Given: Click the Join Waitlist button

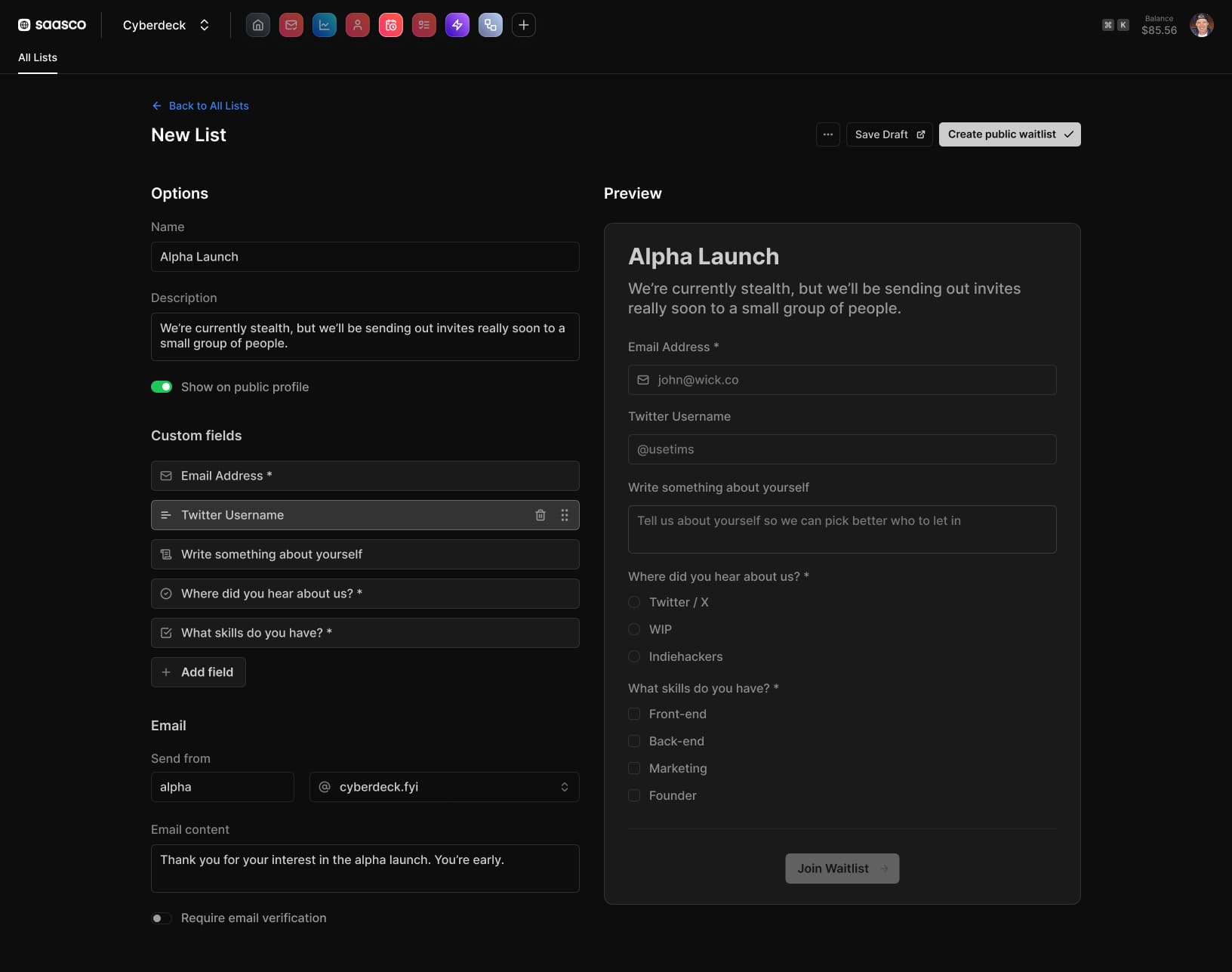Looking at the screenshot, I should click(x=842, y=869).
